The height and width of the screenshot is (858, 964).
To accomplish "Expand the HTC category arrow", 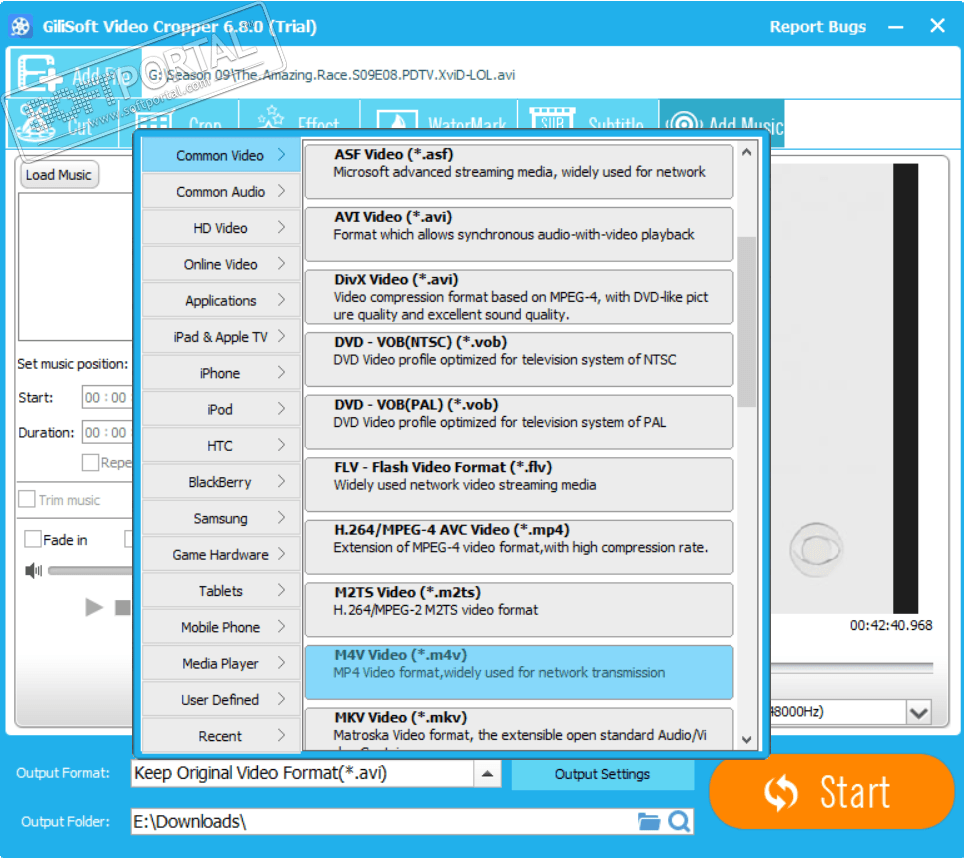I will [x=281, y=445].
